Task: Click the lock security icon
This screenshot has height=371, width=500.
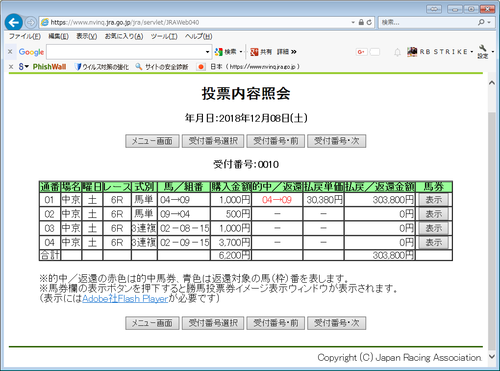Action: [361, 22]
